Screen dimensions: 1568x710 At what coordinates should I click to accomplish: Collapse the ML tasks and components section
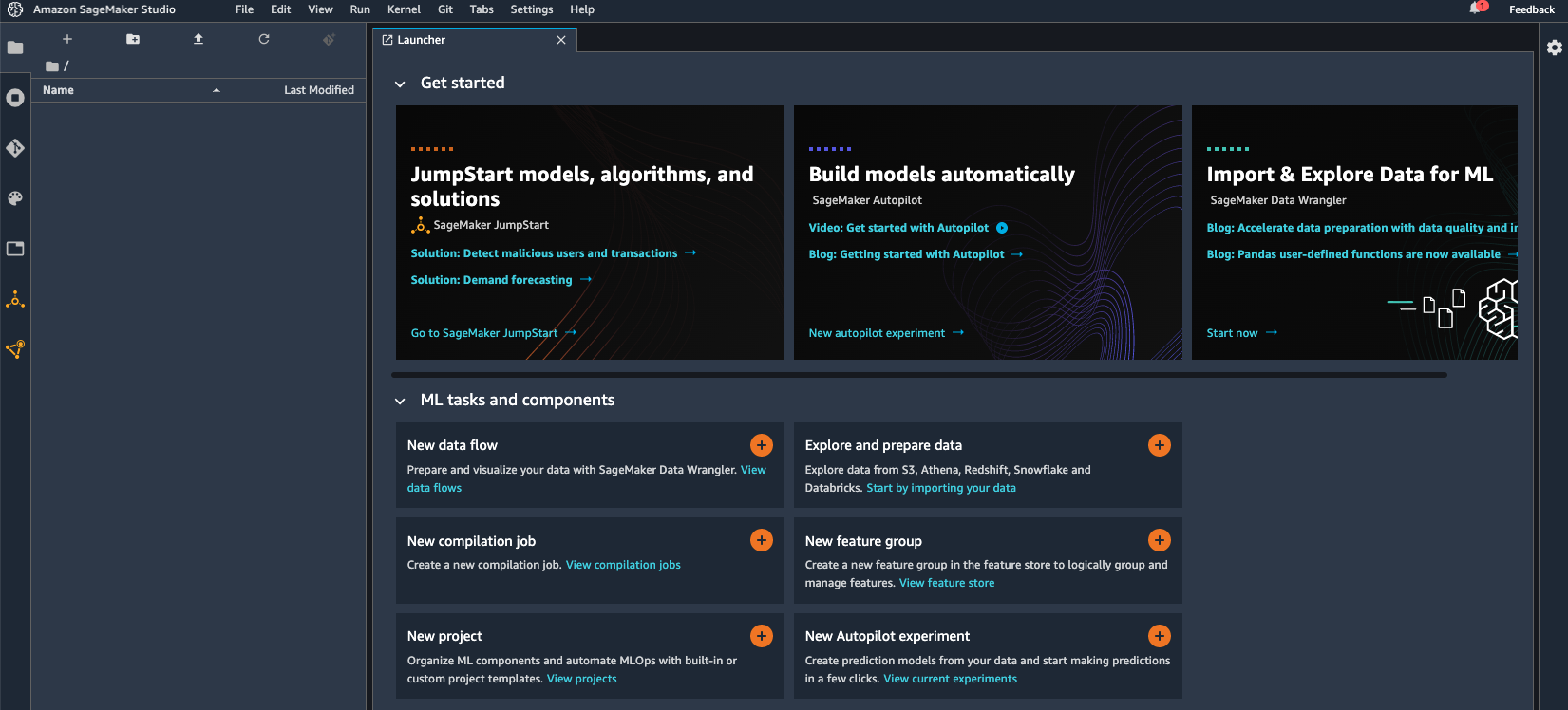pos(400,401)
